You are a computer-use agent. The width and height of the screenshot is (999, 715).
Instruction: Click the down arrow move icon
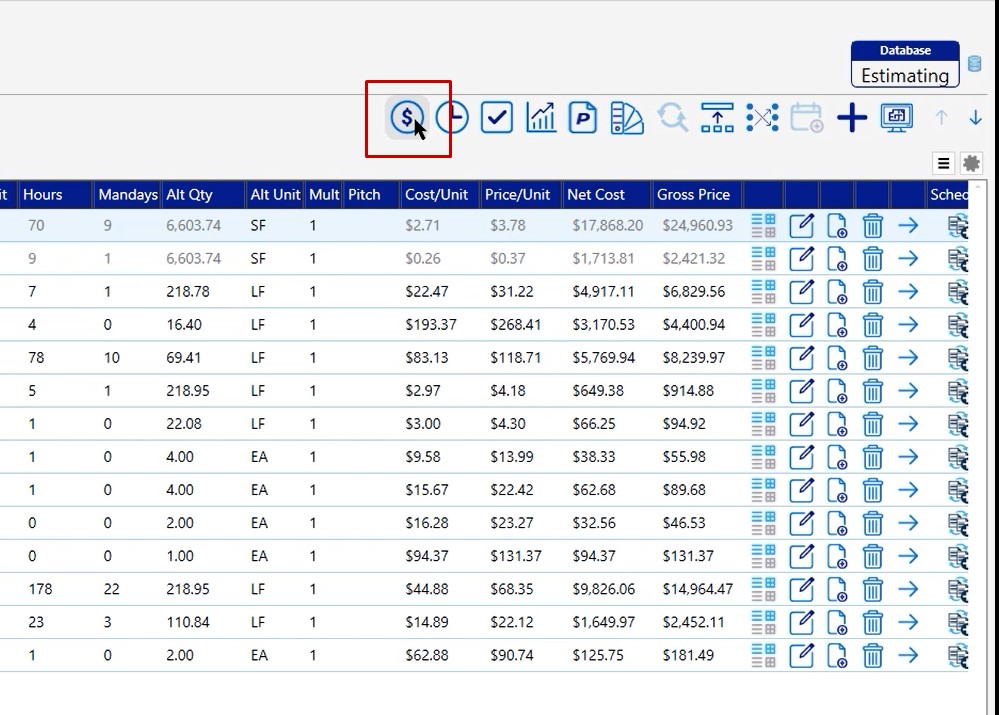tap(976, 118)
